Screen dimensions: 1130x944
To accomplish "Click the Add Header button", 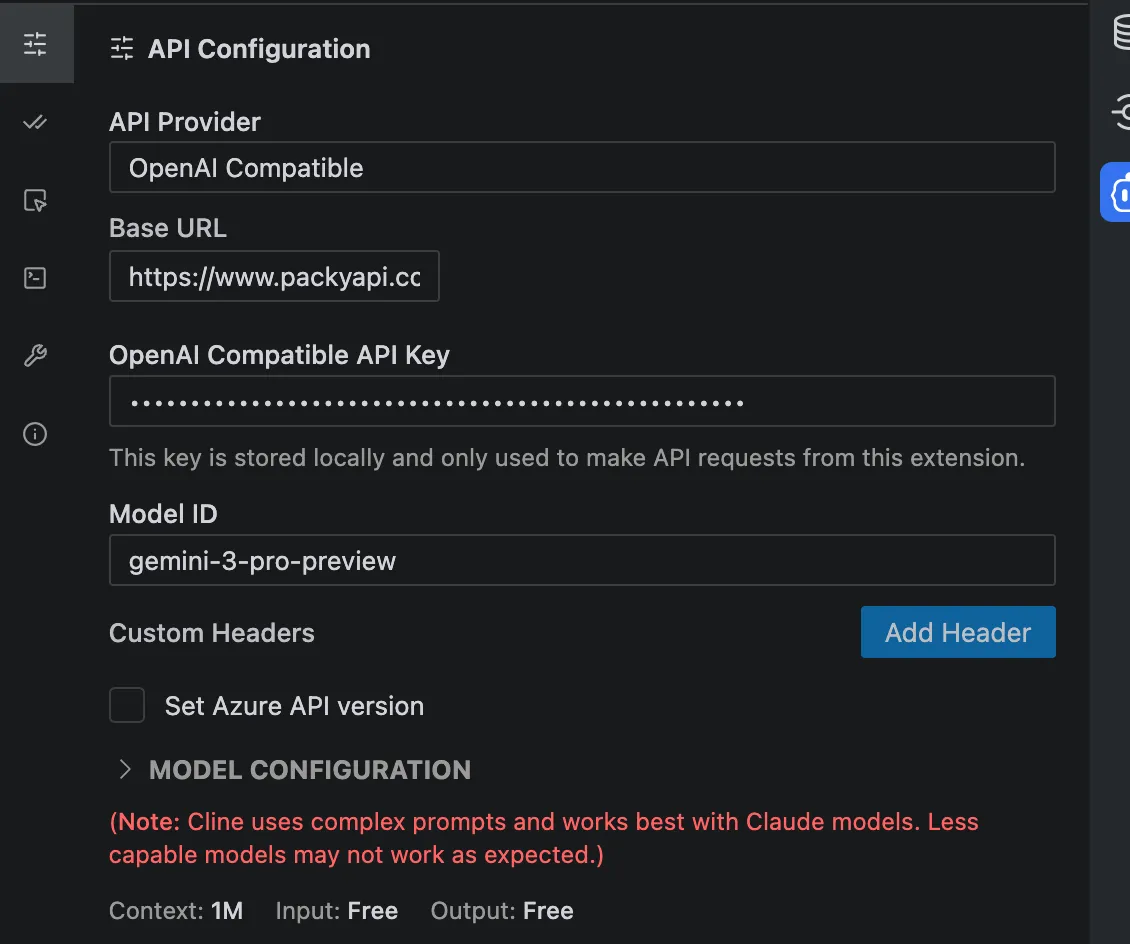I will [x=957, y=632].
